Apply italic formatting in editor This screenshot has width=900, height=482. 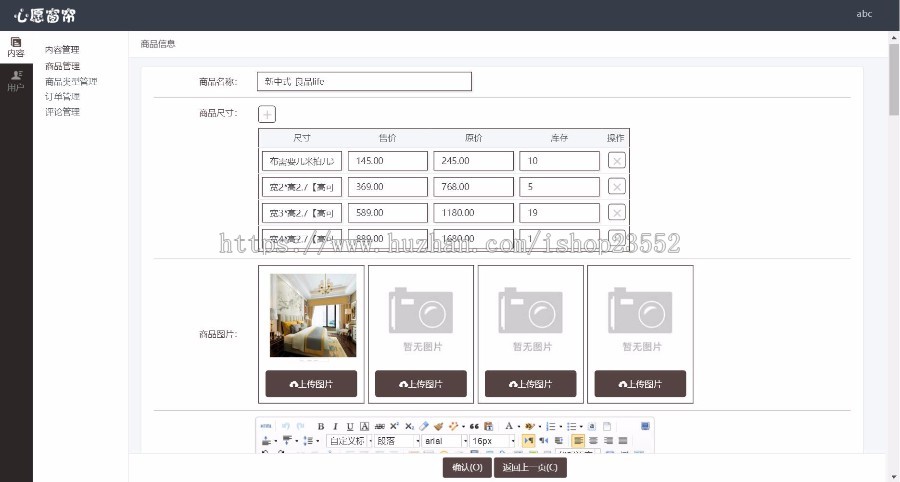point(335,426)
